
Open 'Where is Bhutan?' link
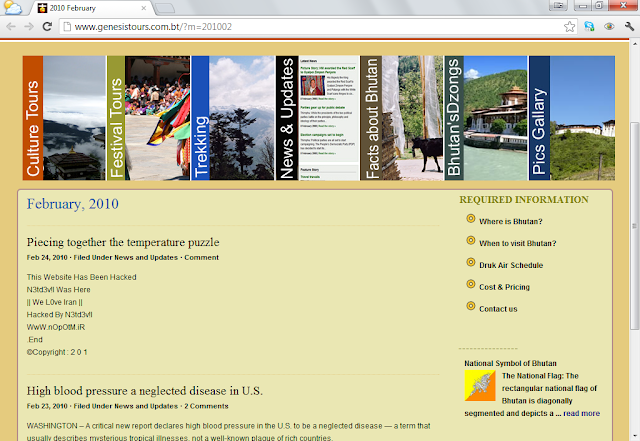[x=511, y=222]
